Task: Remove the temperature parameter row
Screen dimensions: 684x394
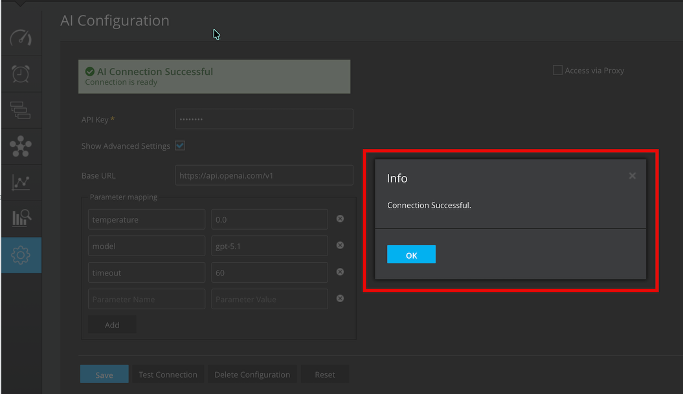Action: click(340, 219)
